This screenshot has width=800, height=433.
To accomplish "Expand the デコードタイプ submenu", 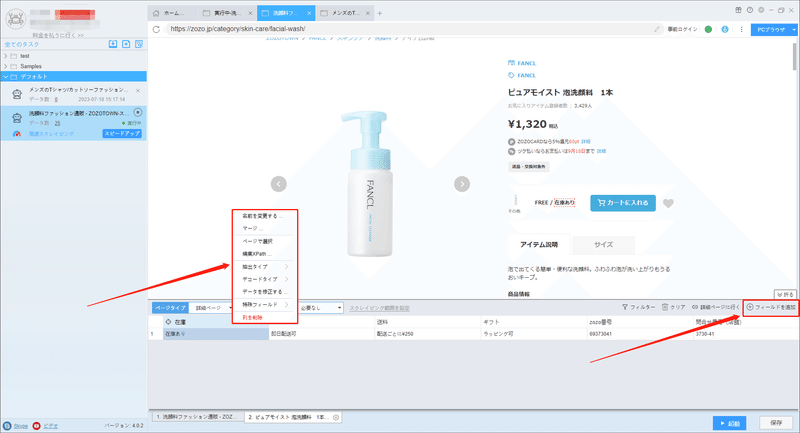I will point(263,279).
